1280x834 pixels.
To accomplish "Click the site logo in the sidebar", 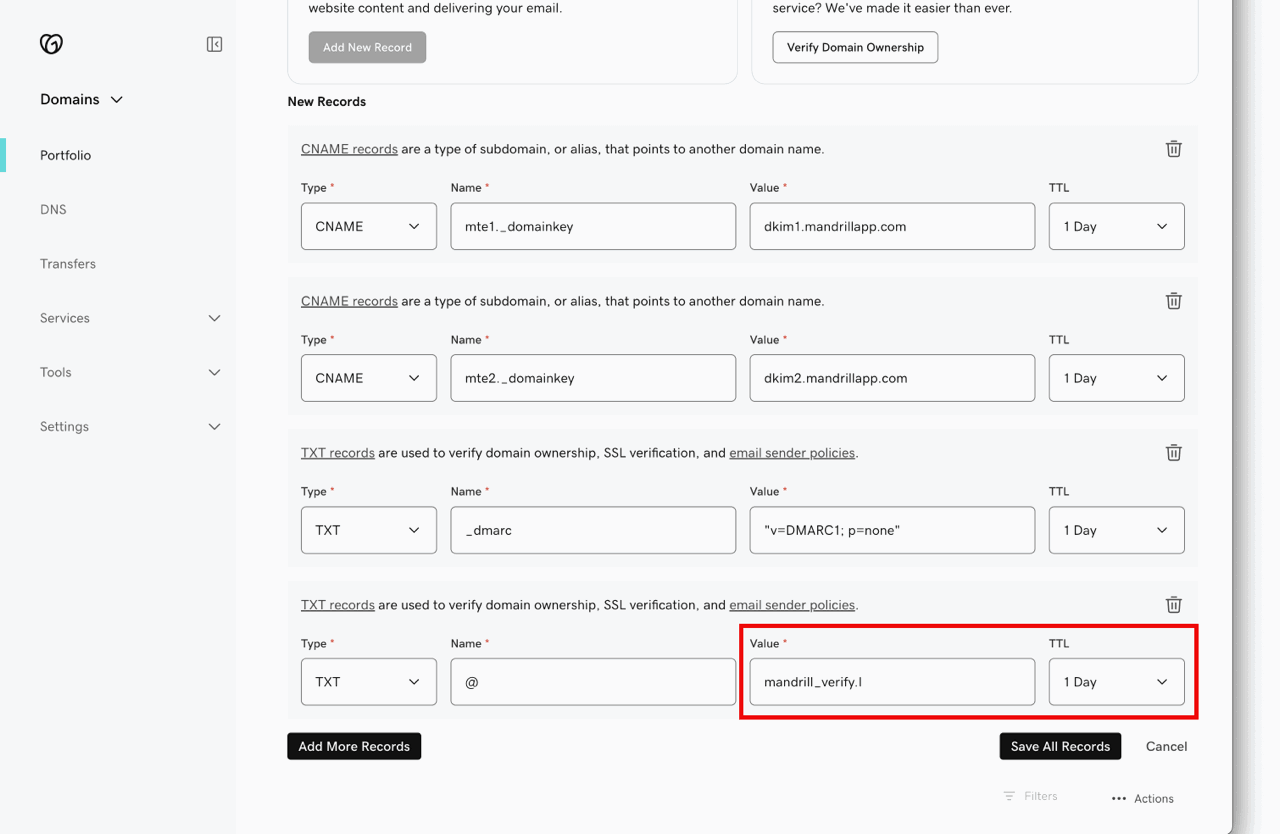I will pyautogui.click(x=50, y=43).
